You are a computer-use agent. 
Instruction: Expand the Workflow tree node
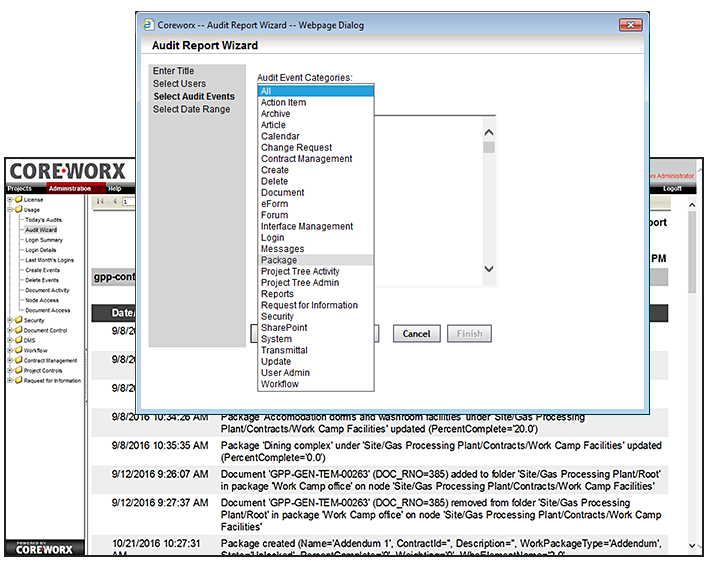(9, 350)
